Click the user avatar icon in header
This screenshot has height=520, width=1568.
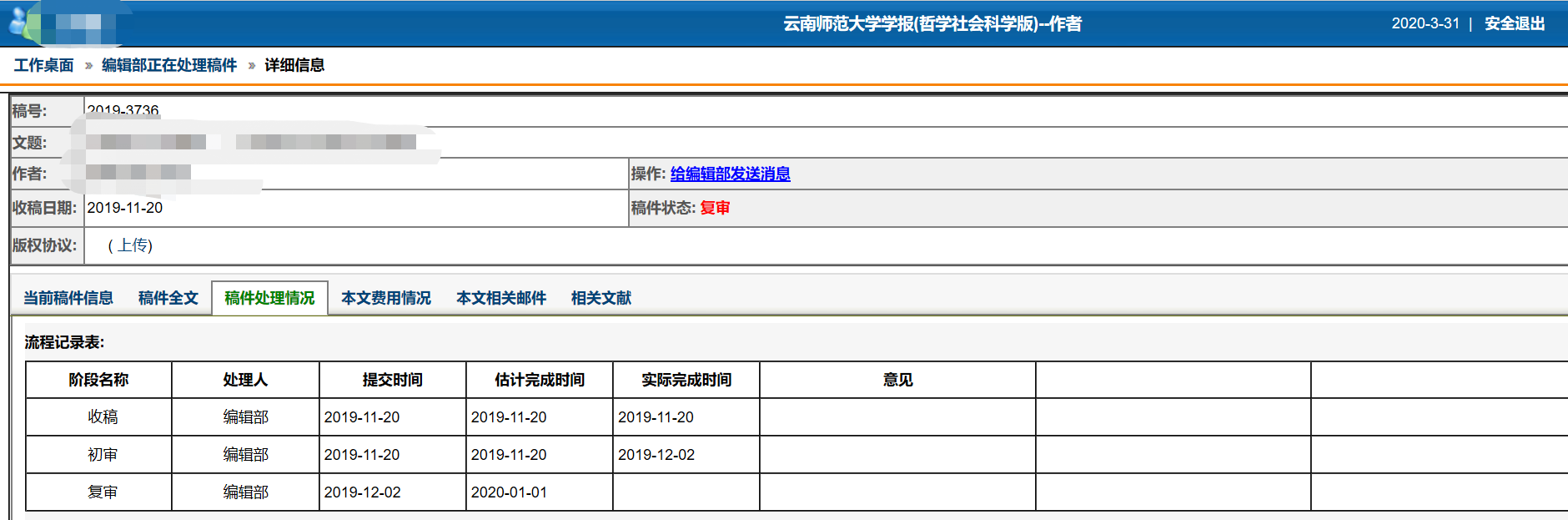tap(18, 23)
